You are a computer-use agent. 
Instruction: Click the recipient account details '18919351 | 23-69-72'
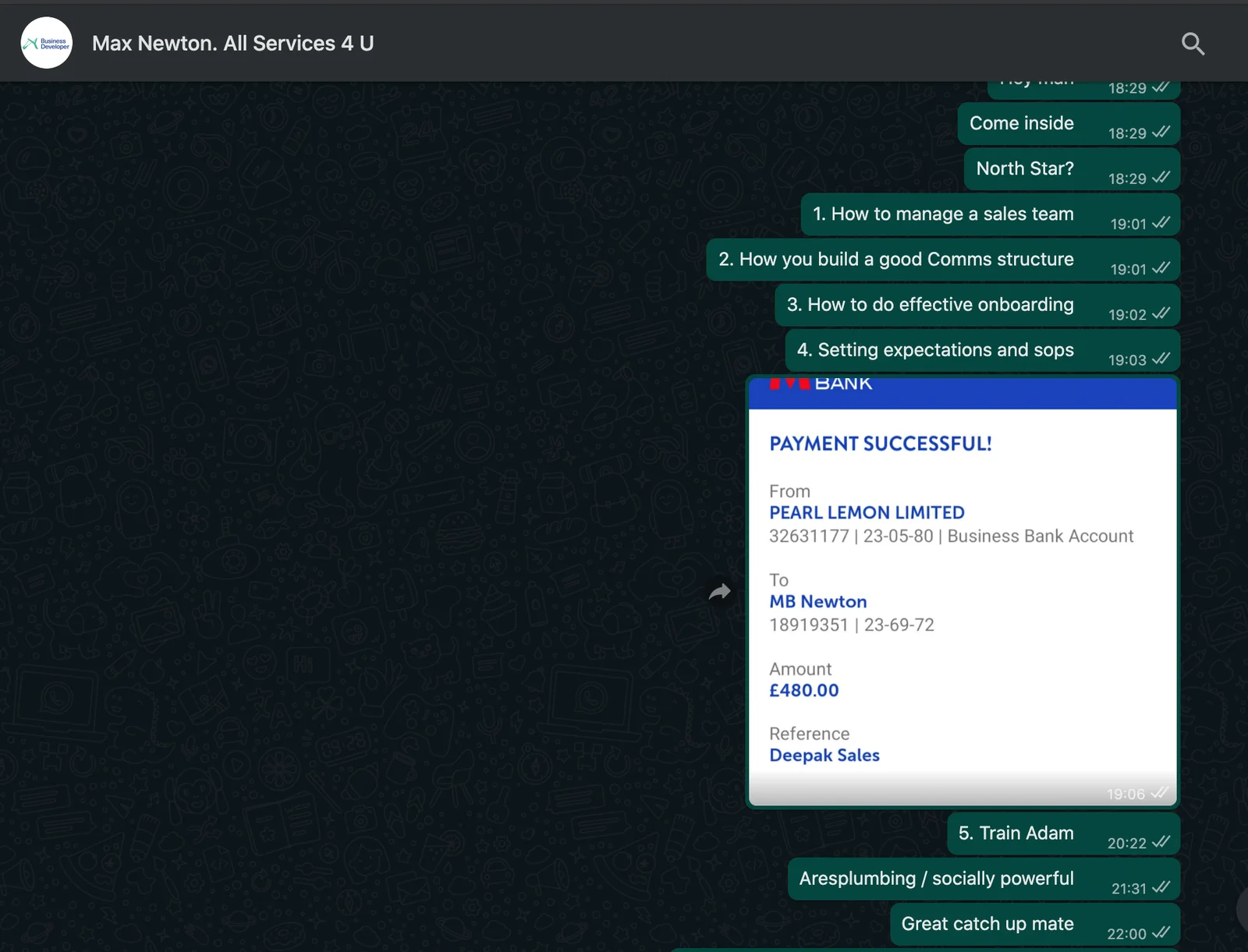tap(852, 625)
